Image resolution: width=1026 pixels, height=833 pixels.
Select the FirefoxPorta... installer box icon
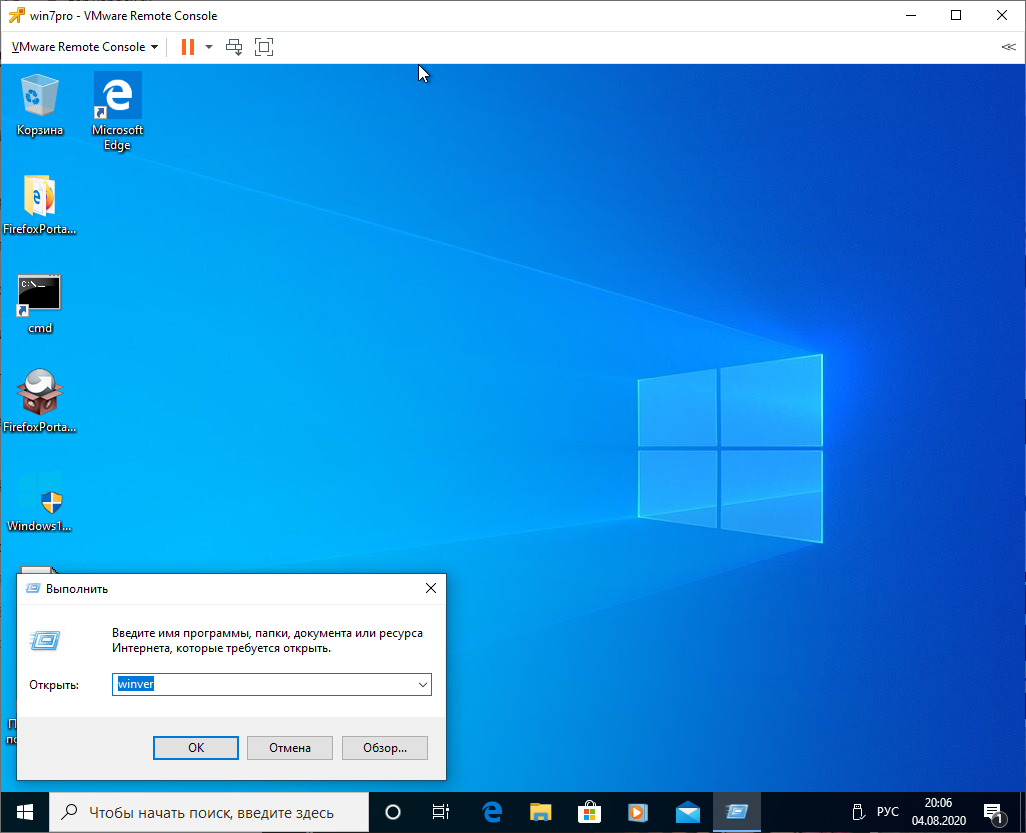[x=39, y=401]
